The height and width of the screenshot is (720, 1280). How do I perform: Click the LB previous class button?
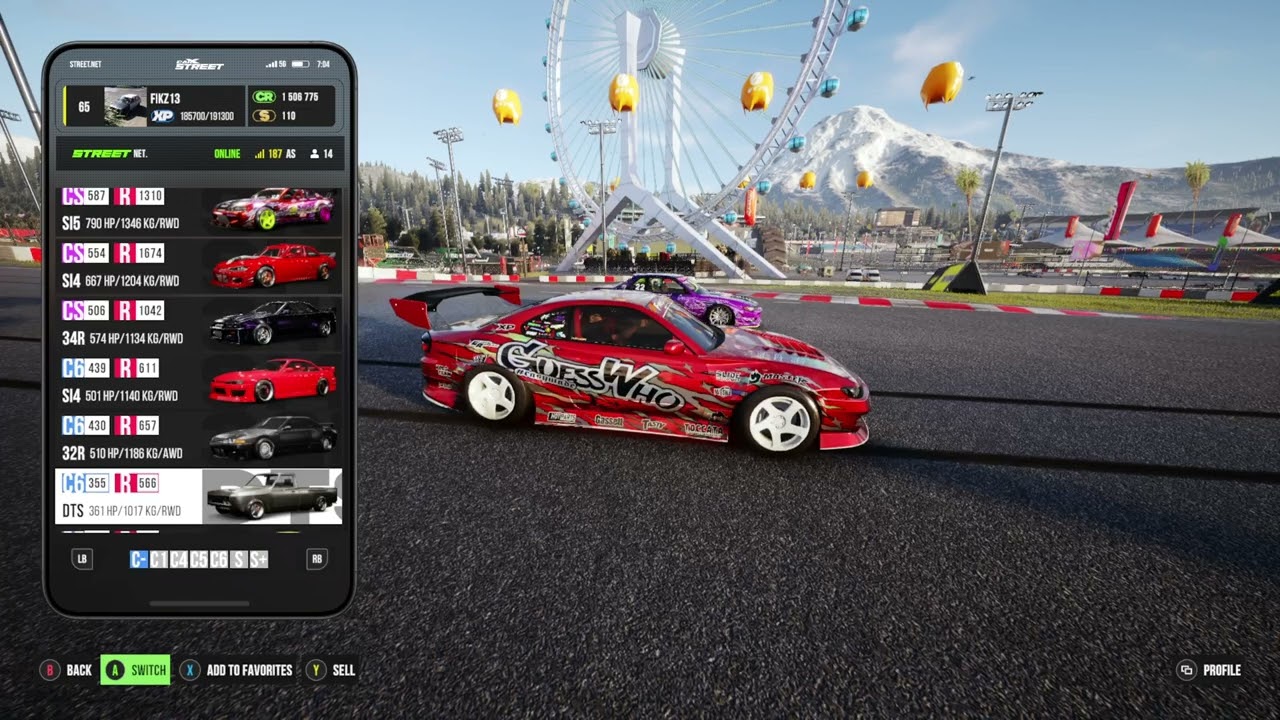82,559
